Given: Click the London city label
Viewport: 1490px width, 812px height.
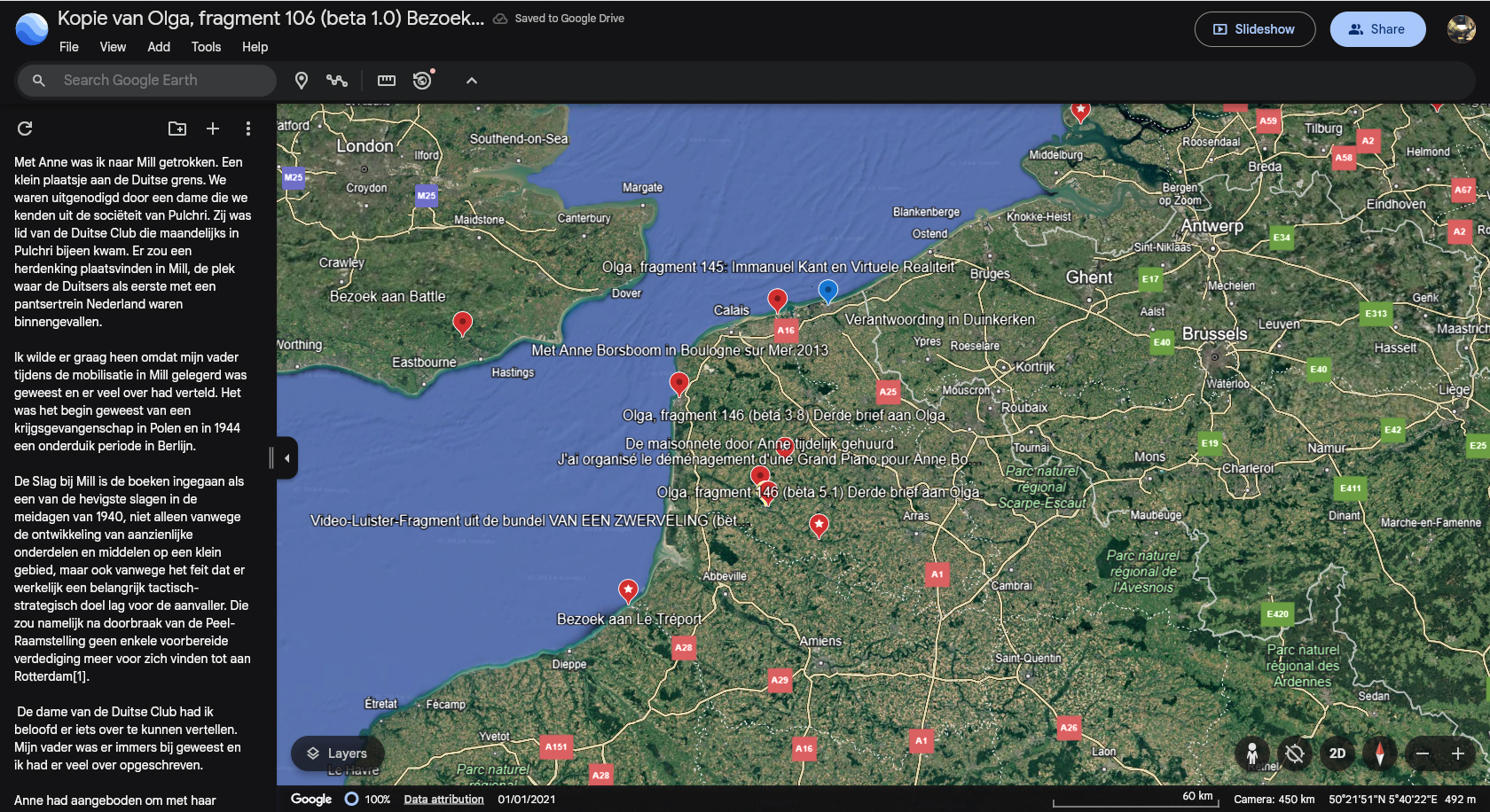Looking at the screenshot, I should coord(365,146).
